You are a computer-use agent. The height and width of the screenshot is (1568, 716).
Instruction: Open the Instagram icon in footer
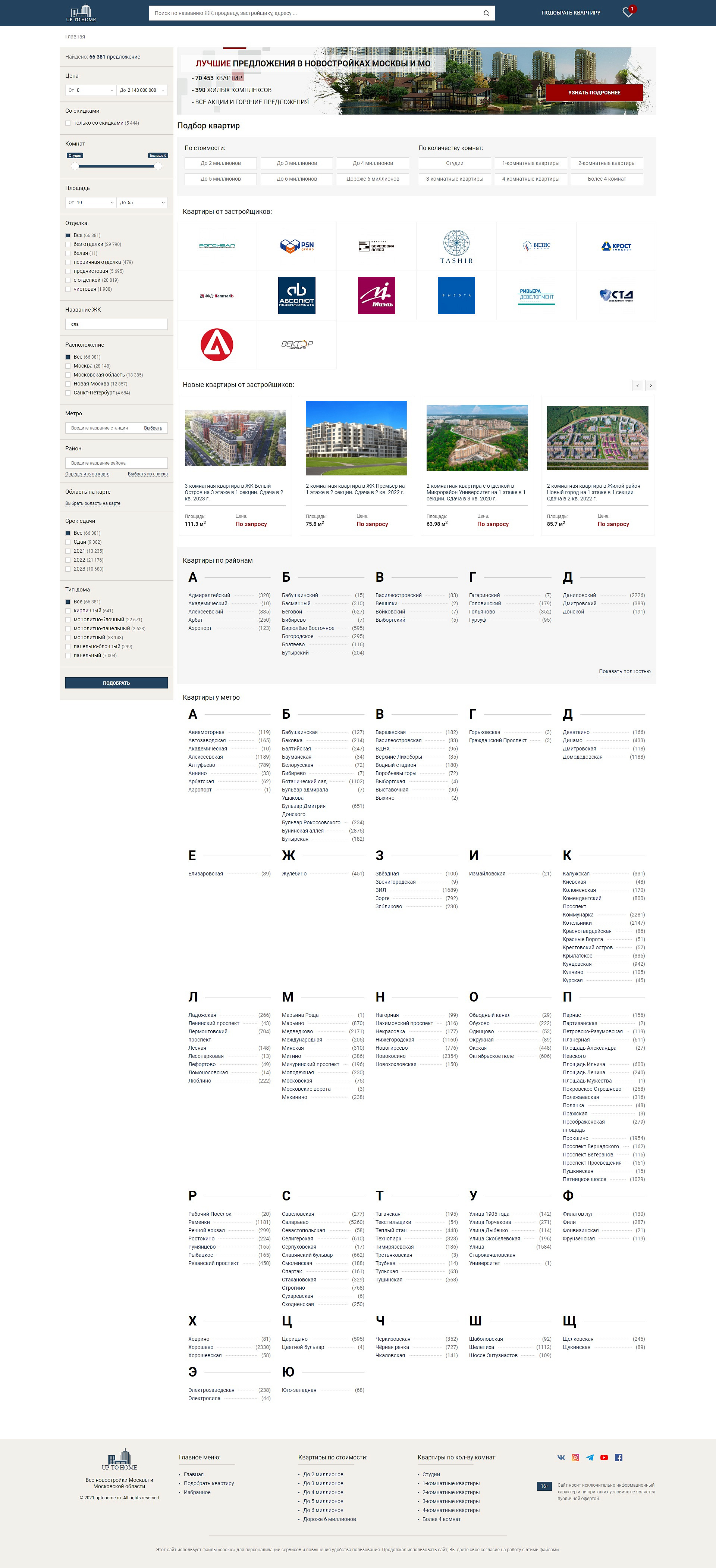(575, 1457)
